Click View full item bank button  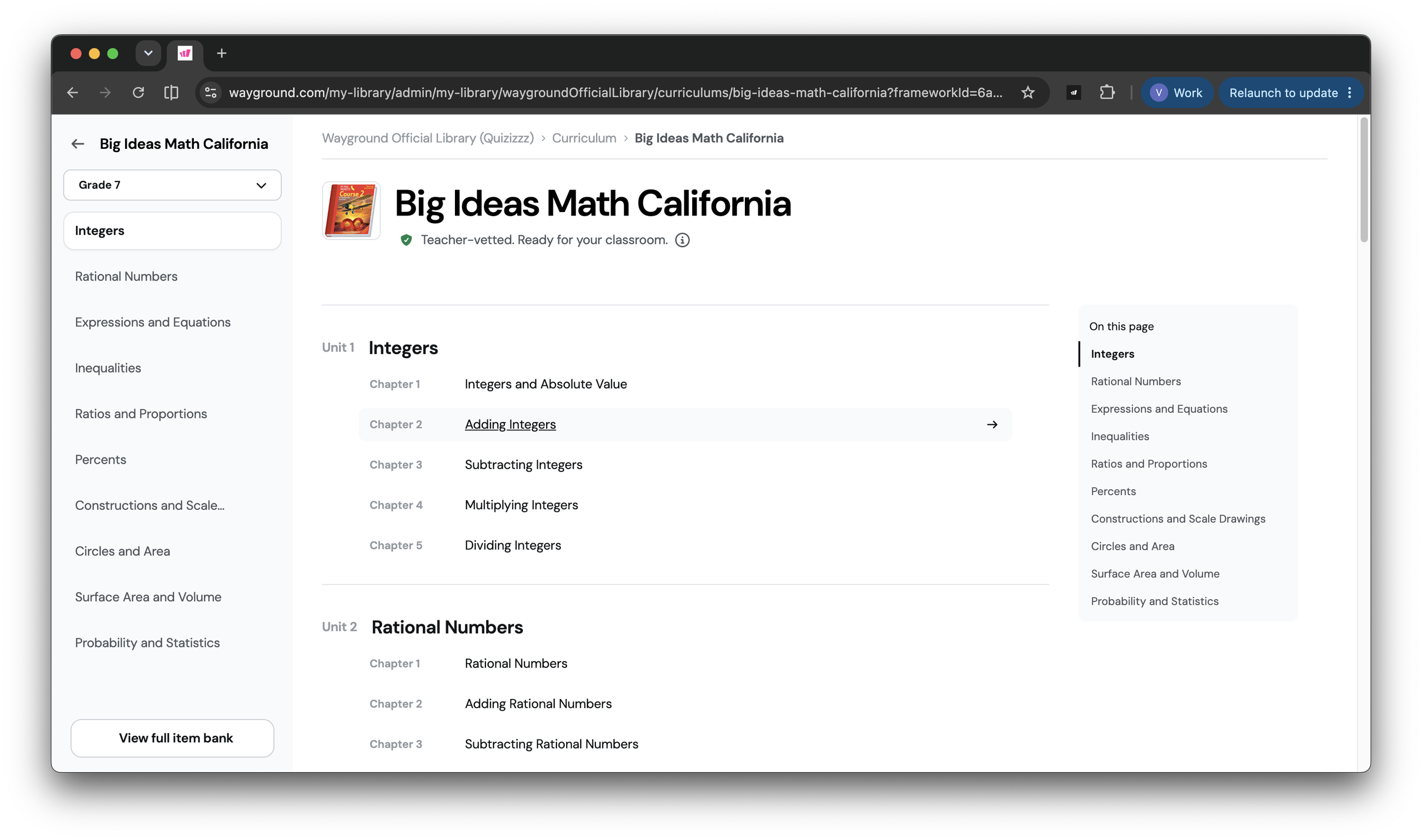click(x=172, y=738)
